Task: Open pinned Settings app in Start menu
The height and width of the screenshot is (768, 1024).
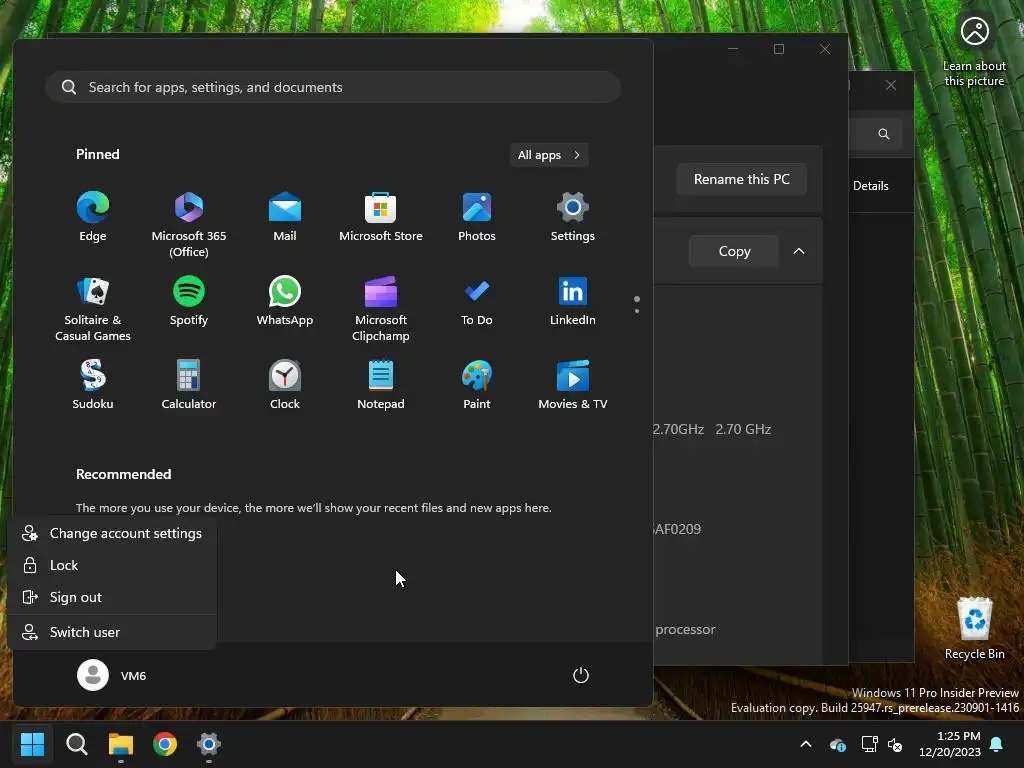Action: pos(573,217)
